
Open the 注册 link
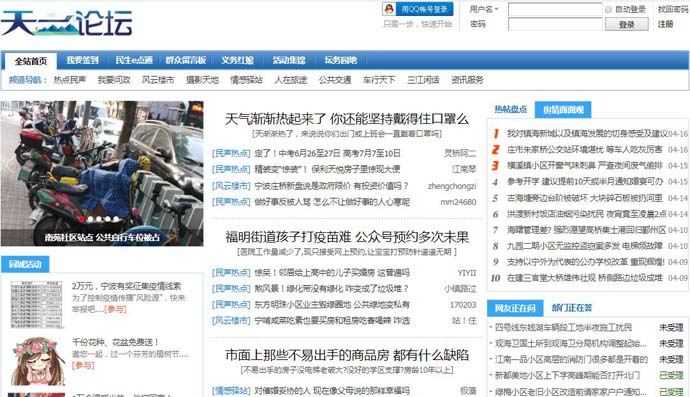click(665, 24)
